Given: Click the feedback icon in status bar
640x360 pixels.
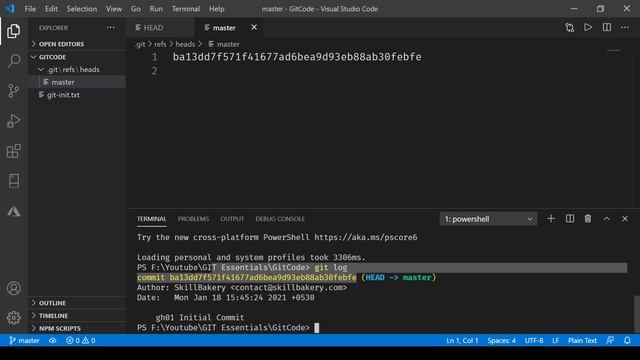Looking at the screenshot, I should click(x=610, y=340).
